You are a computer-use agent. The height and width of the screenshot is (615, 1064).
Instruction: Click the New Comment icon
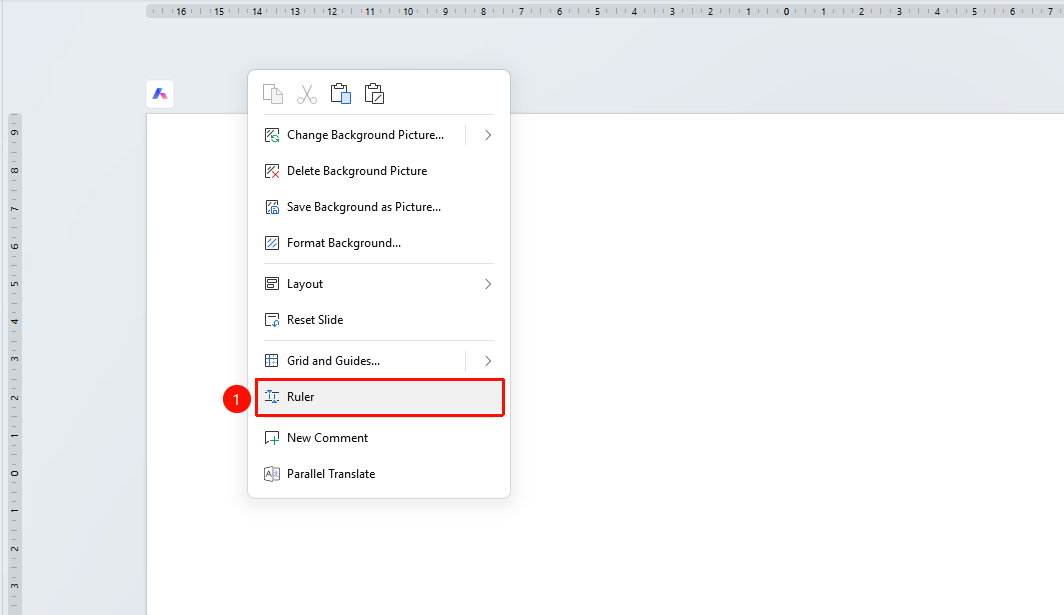[271, 438]
